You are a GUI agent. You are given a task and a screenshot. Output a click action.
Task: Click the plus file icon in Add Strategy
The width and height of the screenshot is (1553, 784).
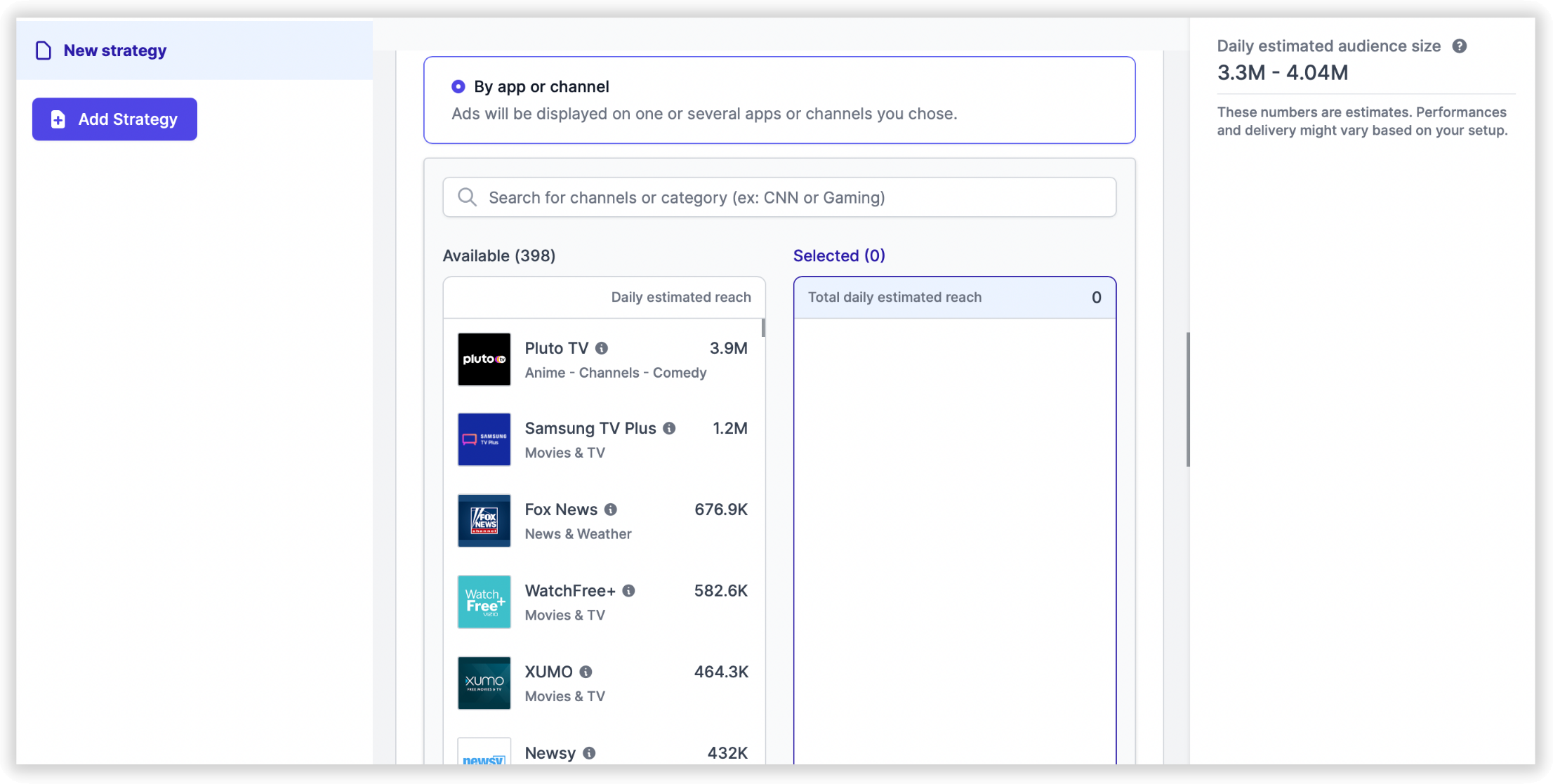click(58, 119)
